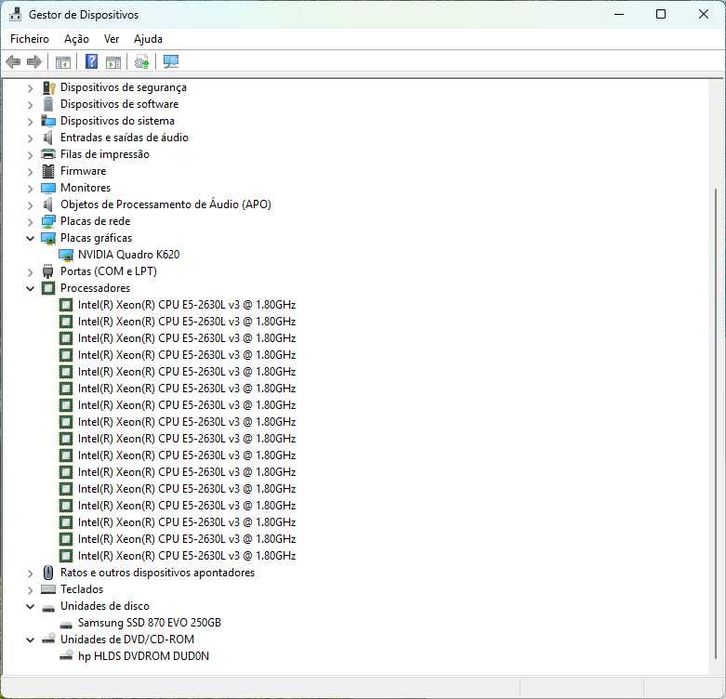Select the Unidades de disco label
Viewport: 726px width, 699px height.
(x=105, y=606)
